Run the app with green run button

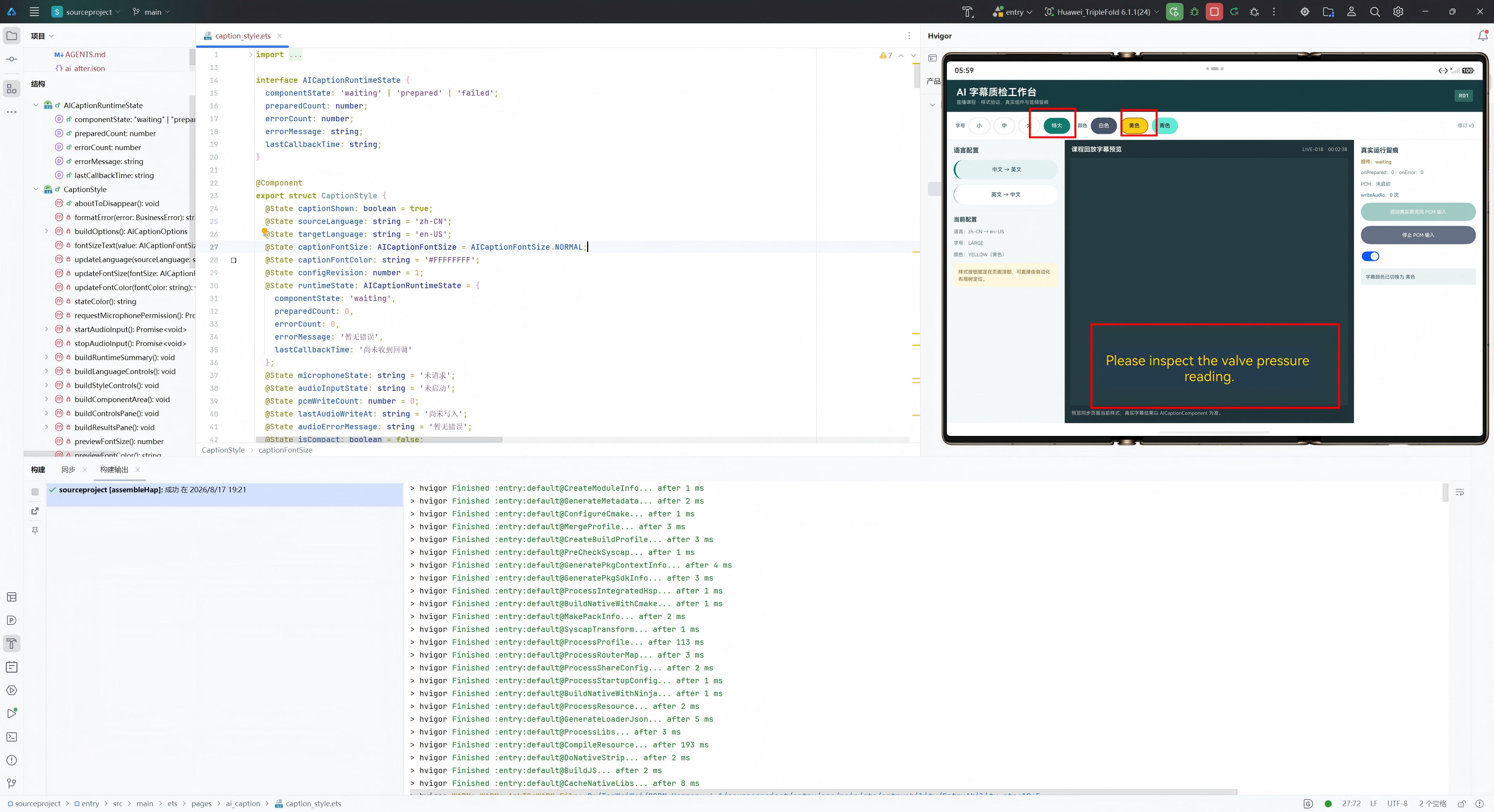(x=1175, y=12)
